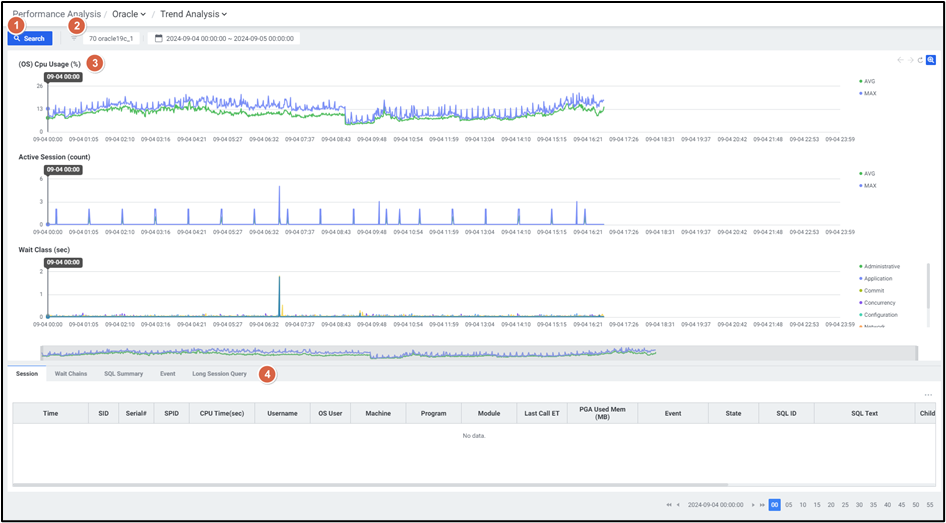
Task: Click the chart back arrow icon
Action: coord(900,61)
